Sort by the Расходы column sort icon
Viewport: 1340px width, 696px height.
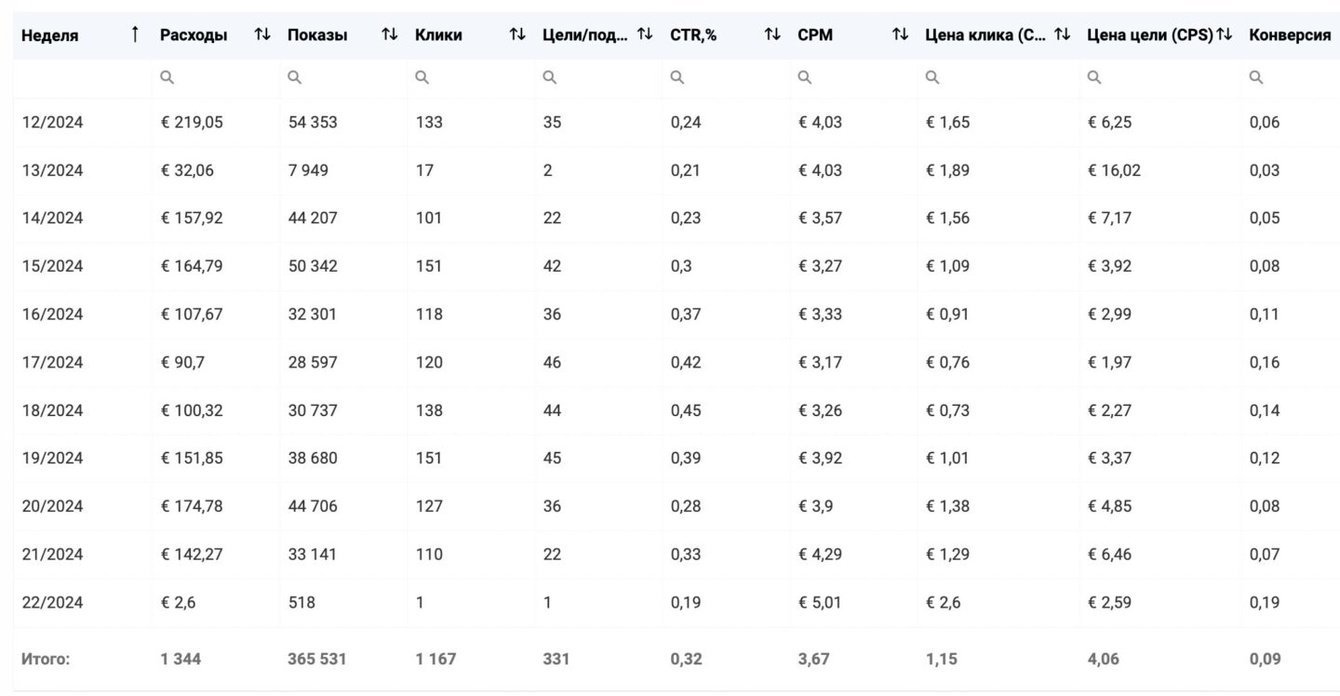262,35
